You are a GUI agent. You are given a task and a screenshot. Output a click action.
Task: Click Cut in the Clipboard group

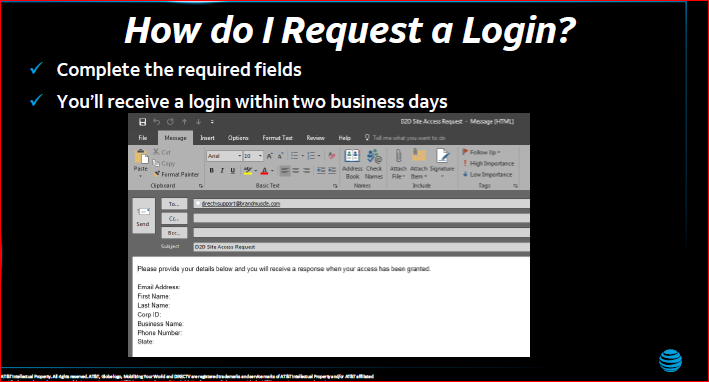(162, 152)
